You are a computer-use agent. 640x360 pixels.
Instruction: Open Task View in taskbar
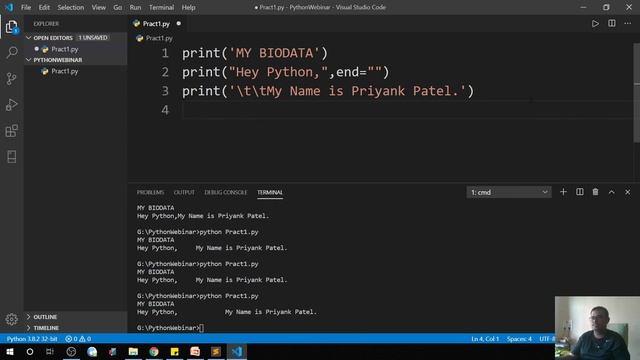(50, 351)
